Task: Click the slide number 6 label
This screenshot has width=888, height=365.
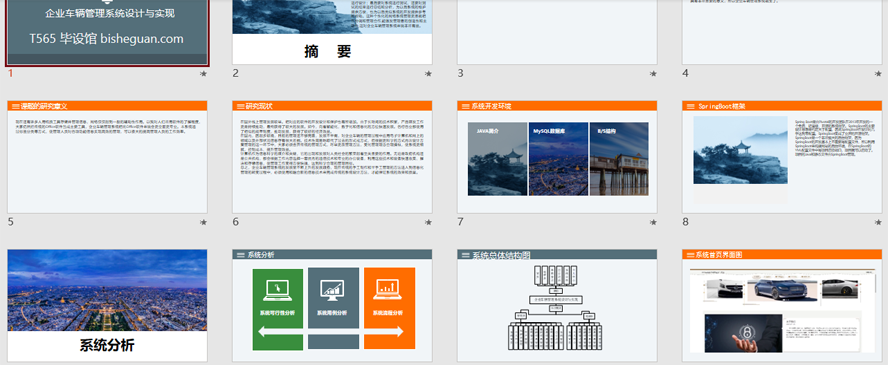Action: point(236,222)
